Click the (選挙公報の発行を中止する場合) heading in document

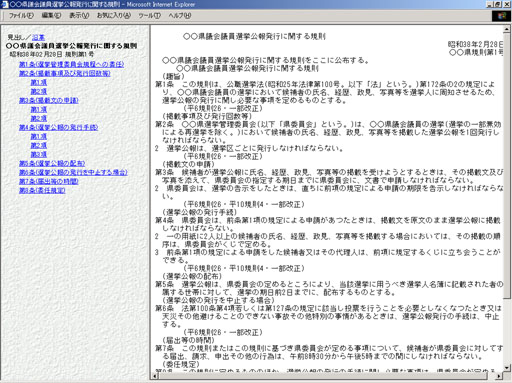click(218, 300)
